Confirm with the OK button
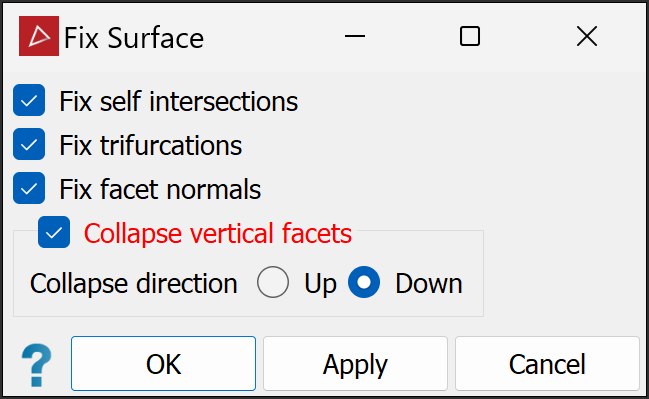 tap(163, 363)
